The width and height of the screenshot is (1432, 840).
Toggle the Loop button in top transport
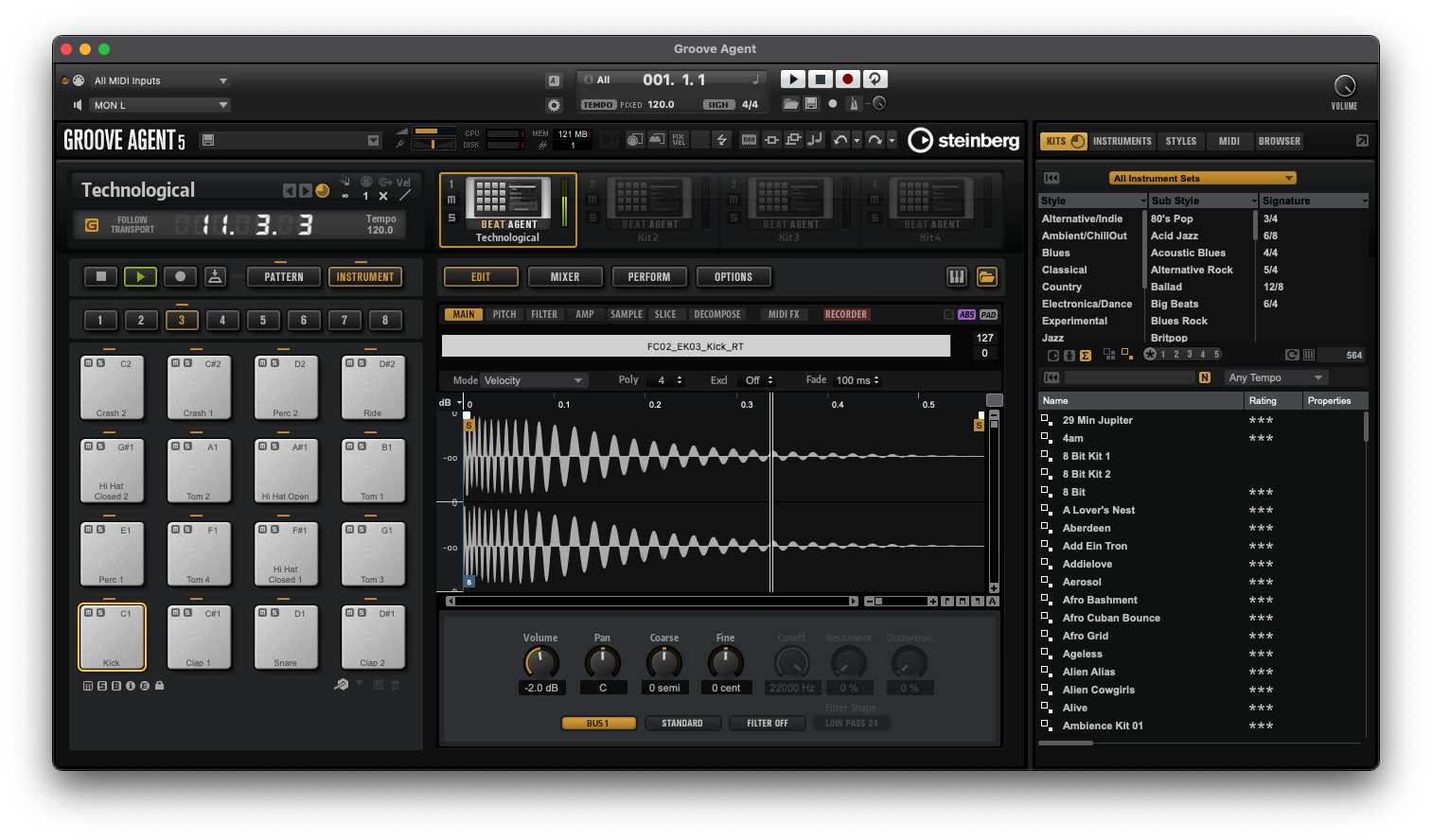[x=875, y=79]
